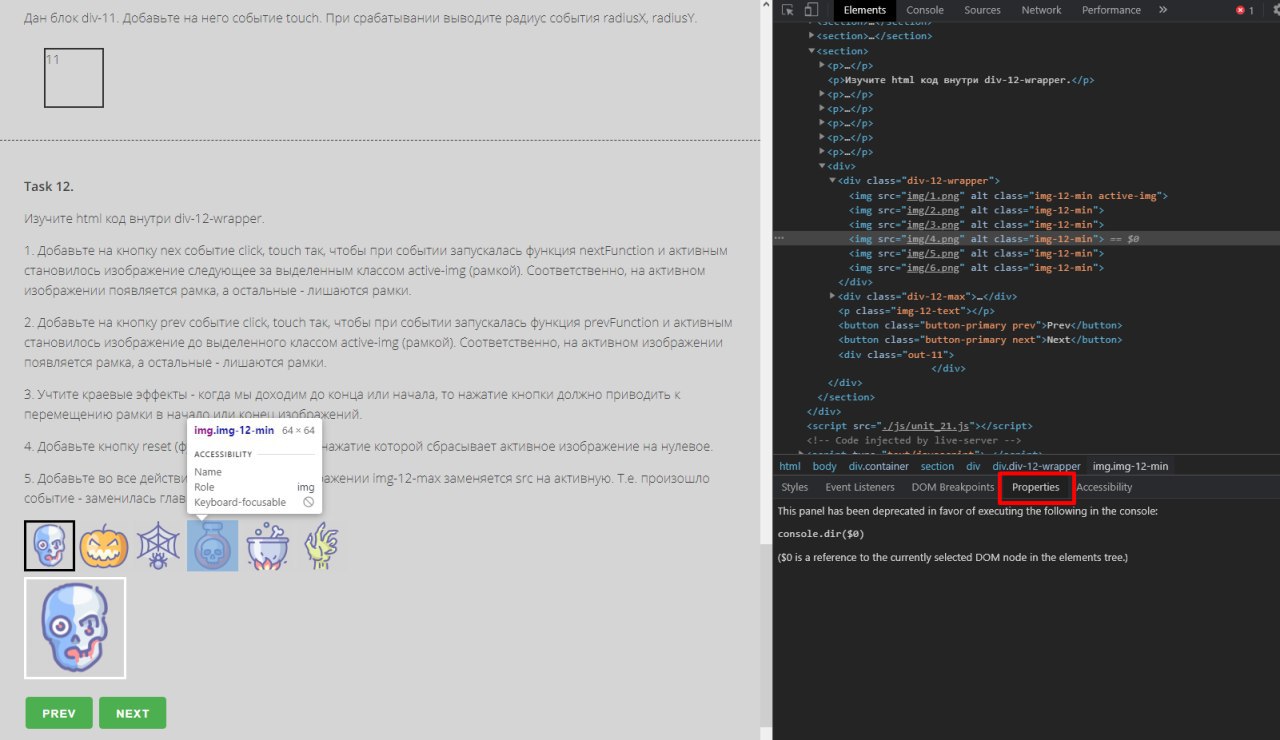The width and height of the screenshot is (1280, 740).
Task: Collapse the div node above div-12-wrapper
Action: pos(822,166)
